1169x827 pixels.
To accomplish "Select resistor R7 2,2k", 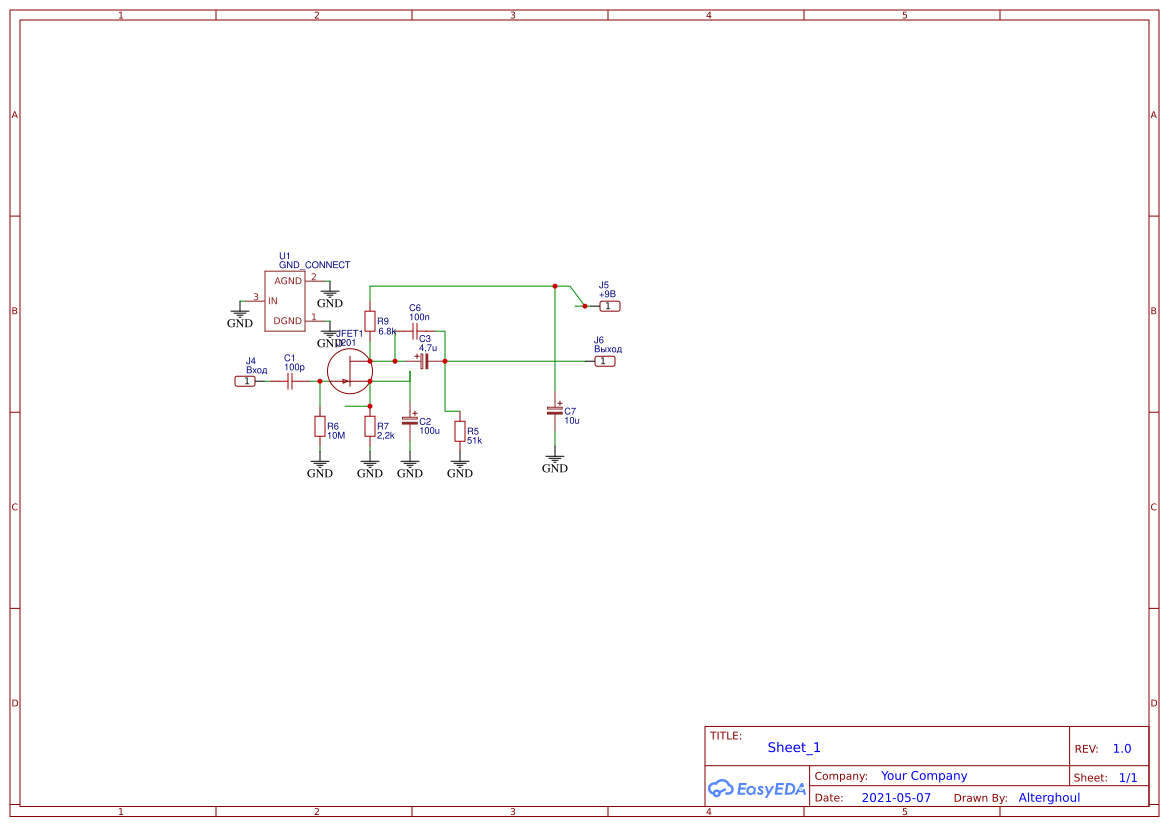I will 368,428.
